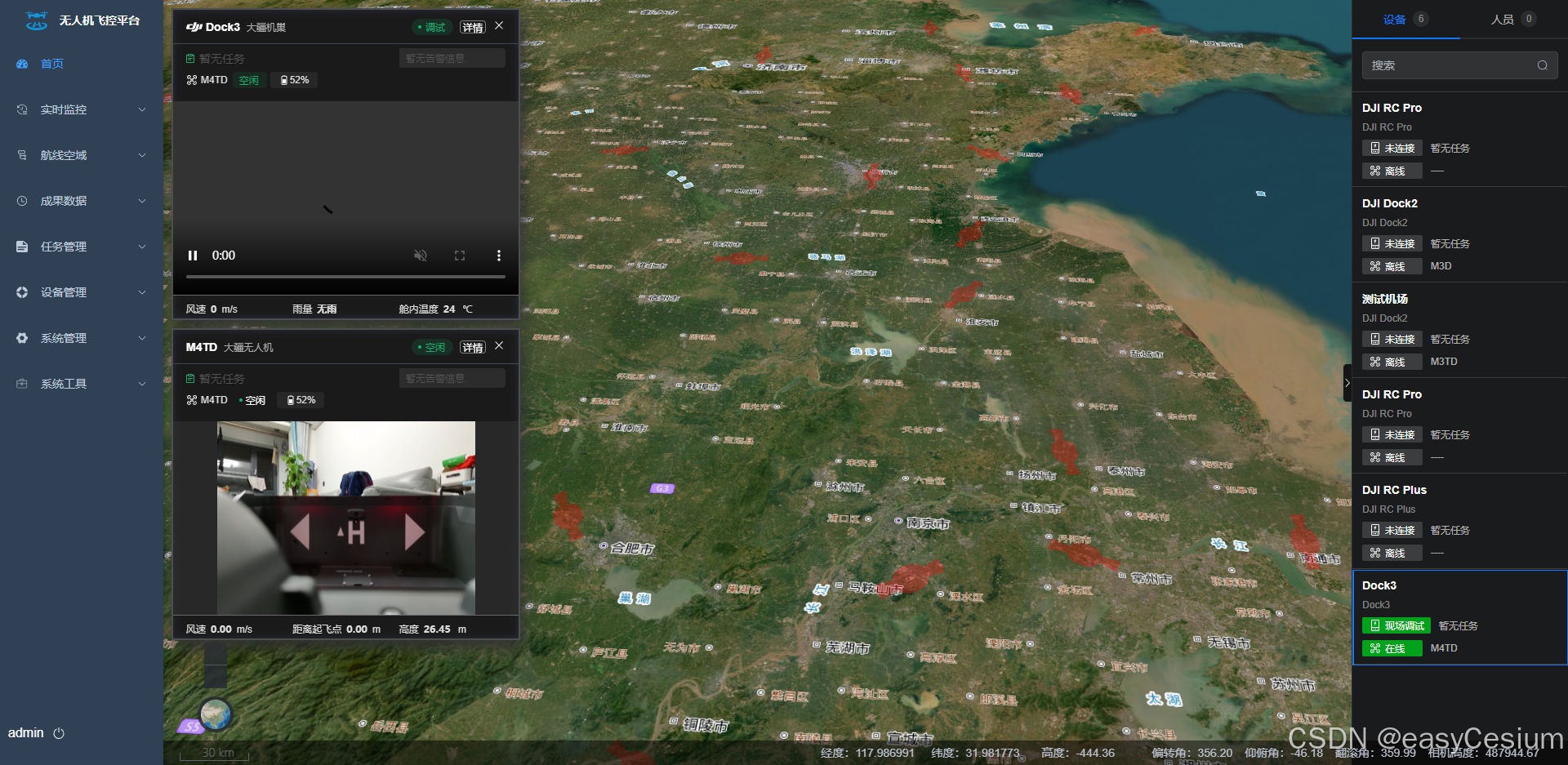The width and height of the screenshot is (1568, 765).
Task: Click the 设备管理 sidebar icon
Action: [22, 292]
